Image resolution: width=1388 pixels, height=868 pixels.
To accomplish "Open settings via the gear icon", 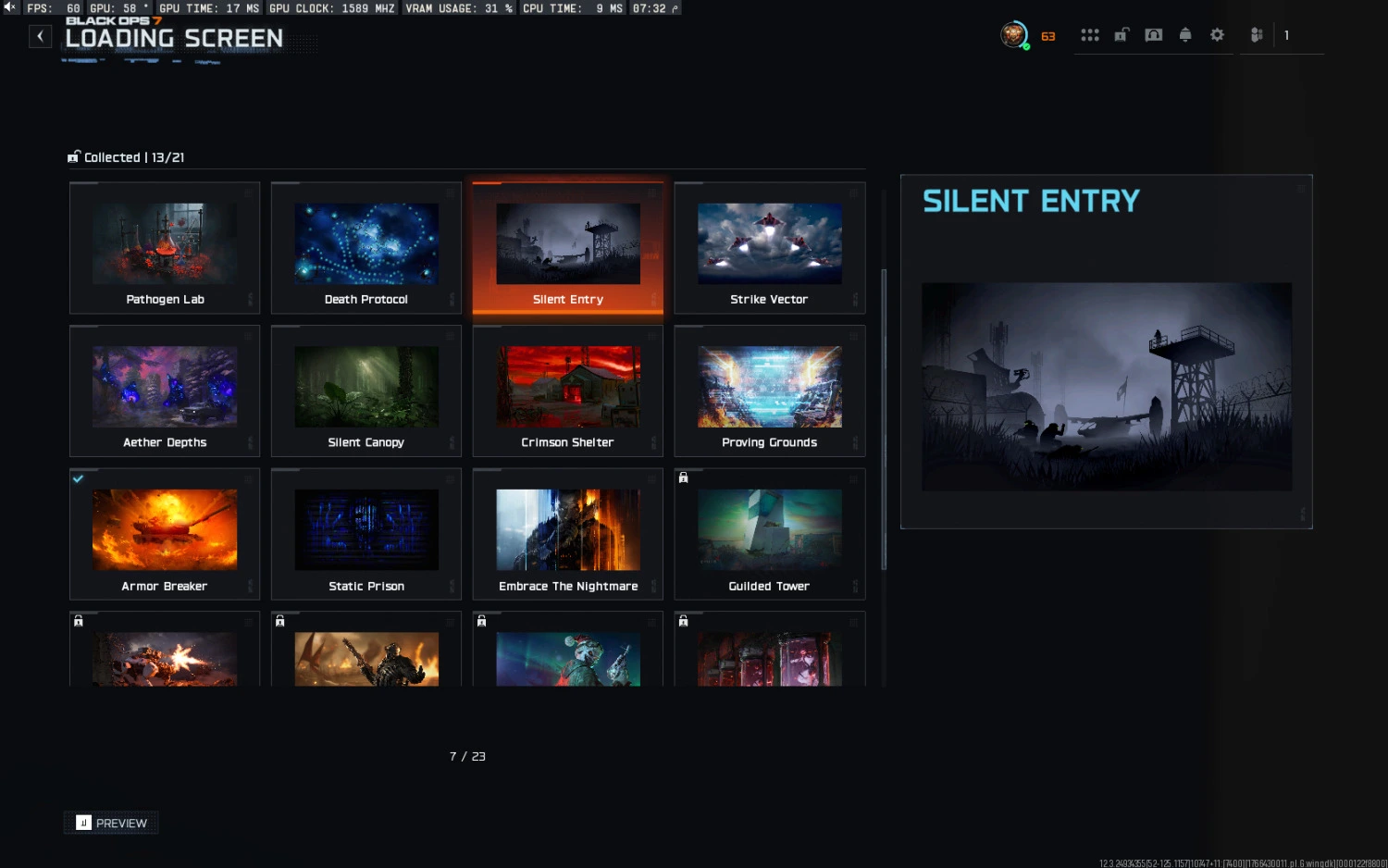I will click(1218, 35).
